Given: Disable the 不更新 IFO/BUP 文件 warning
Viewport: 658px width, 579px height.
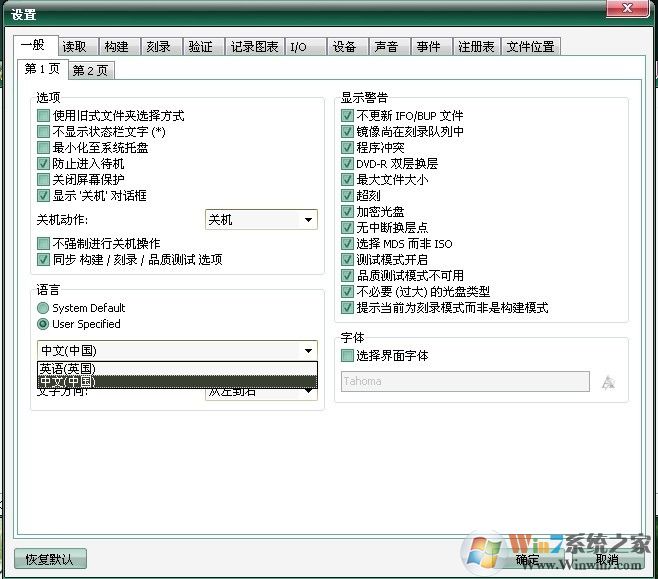Looking at the screenshot, I should tap(348, 116).
